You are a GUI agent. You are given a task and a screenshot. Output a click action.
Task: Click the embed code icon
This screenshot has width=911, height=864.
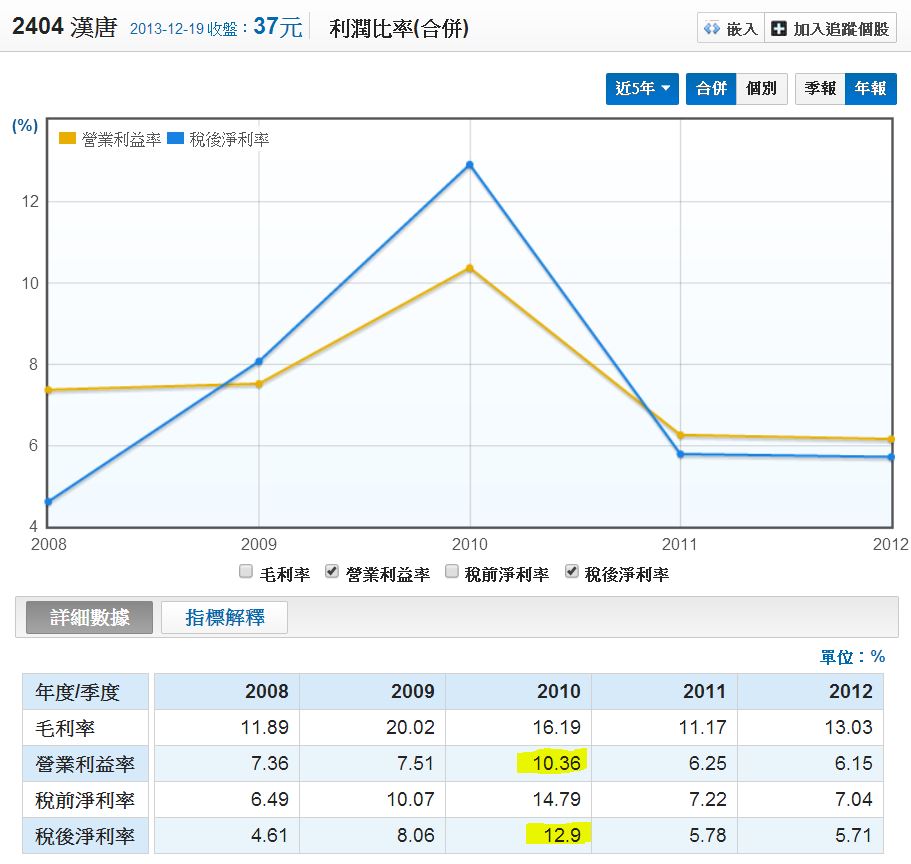713,29
